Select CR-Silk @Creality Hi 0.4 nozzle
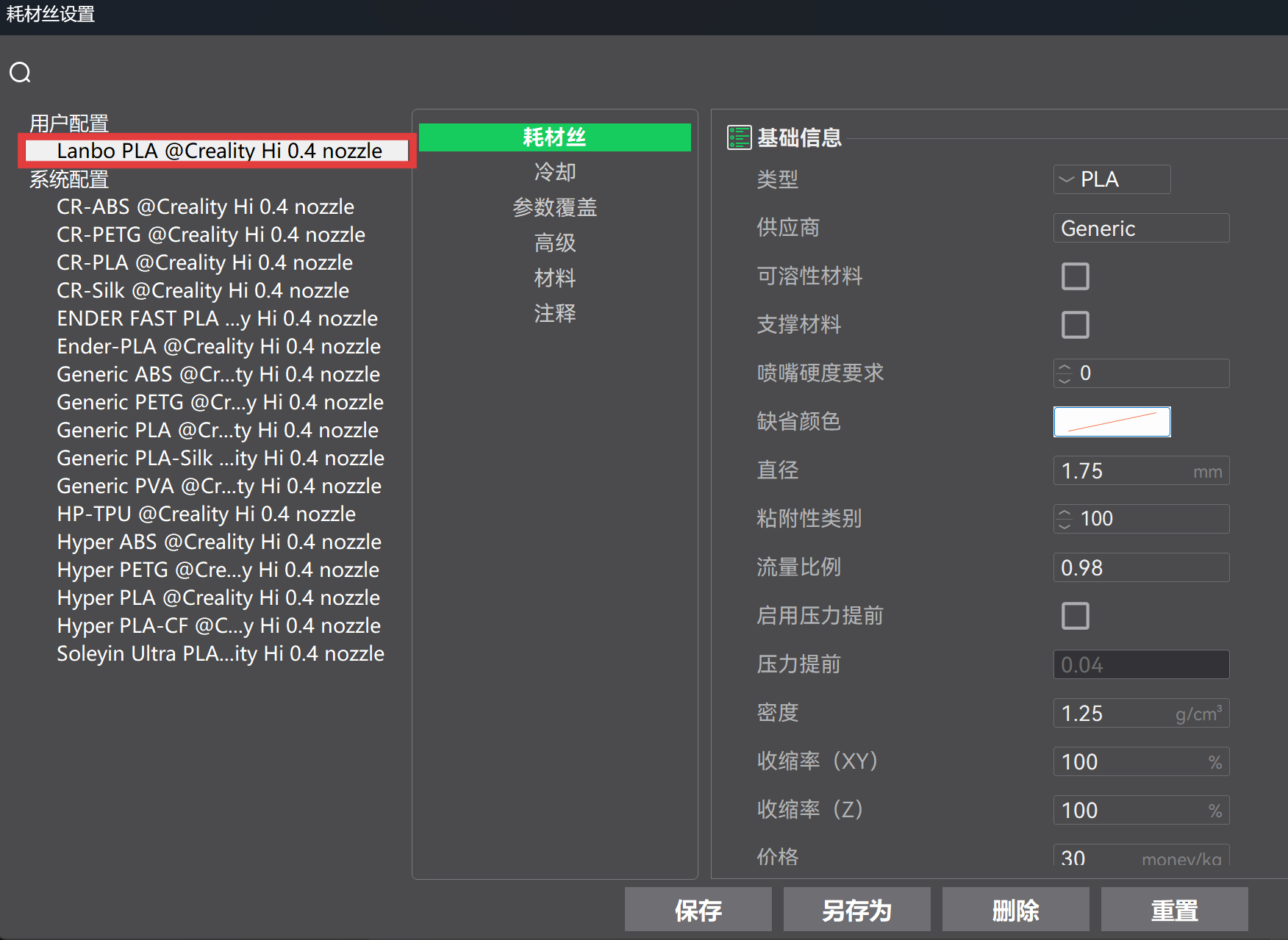Image resolution: width=1288 pixels, height=940 pixels. coord(203,291)
